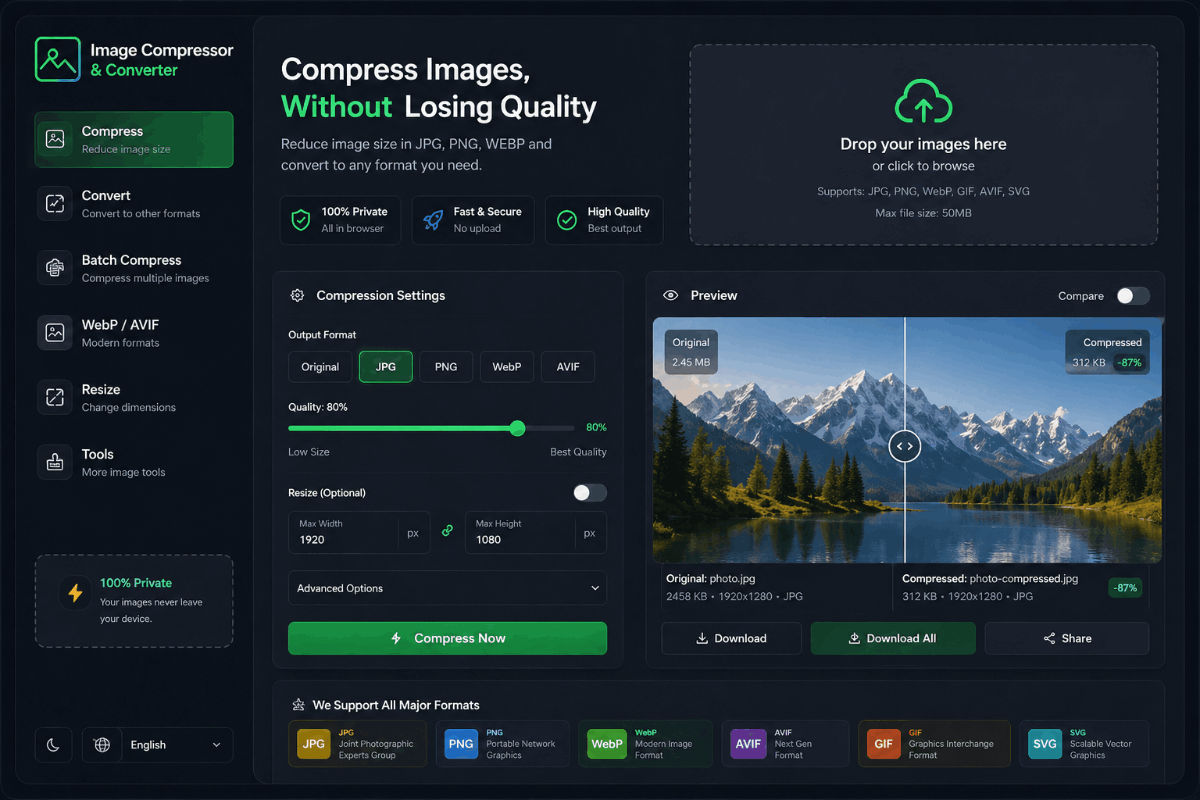Image resolution: width=1200 pixels, height=800 pixels.
Task: Expand Advanced Options
Action: click(447, 588)
